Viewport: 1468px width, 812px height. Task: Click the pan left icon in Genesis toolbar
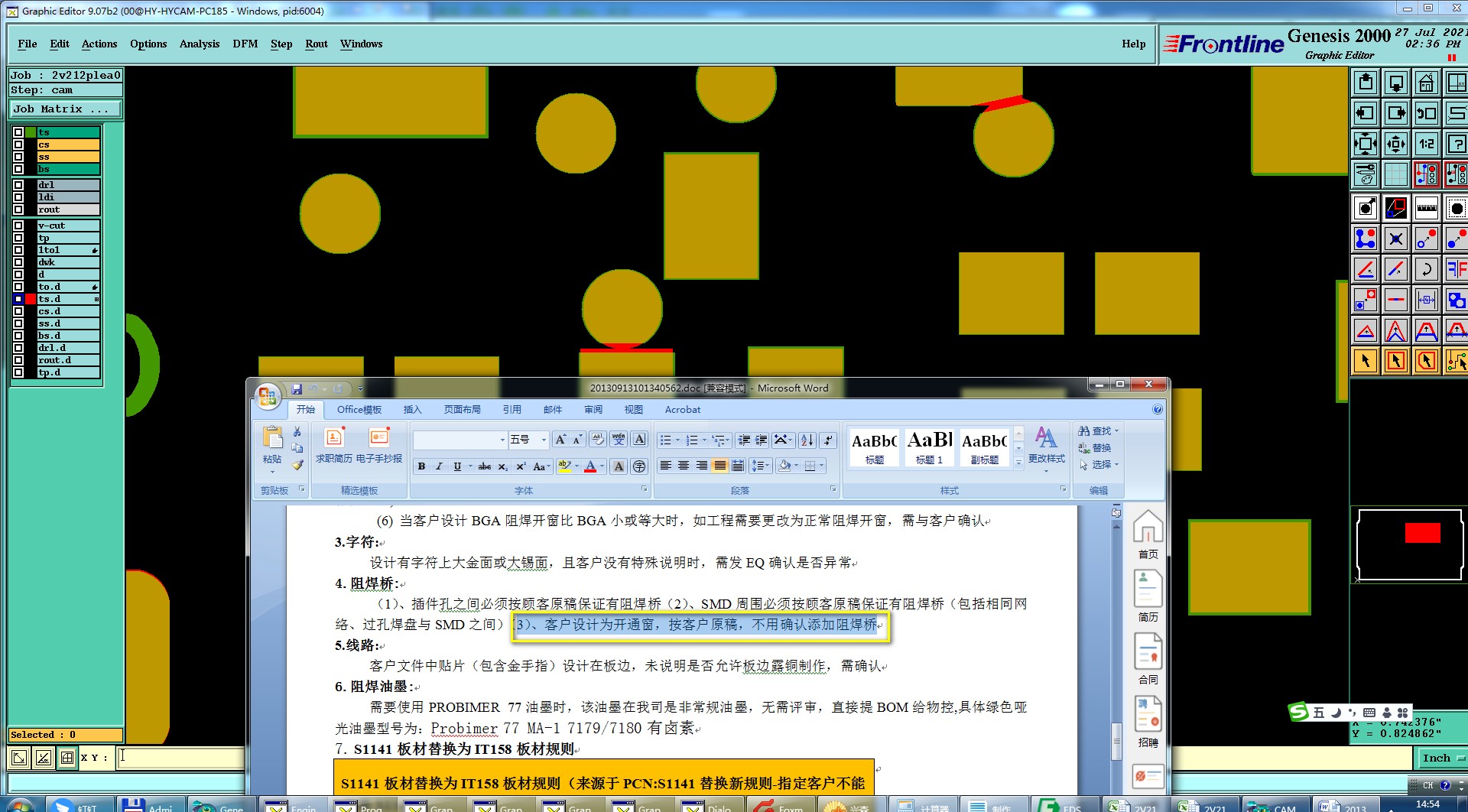click(1366, 113)
